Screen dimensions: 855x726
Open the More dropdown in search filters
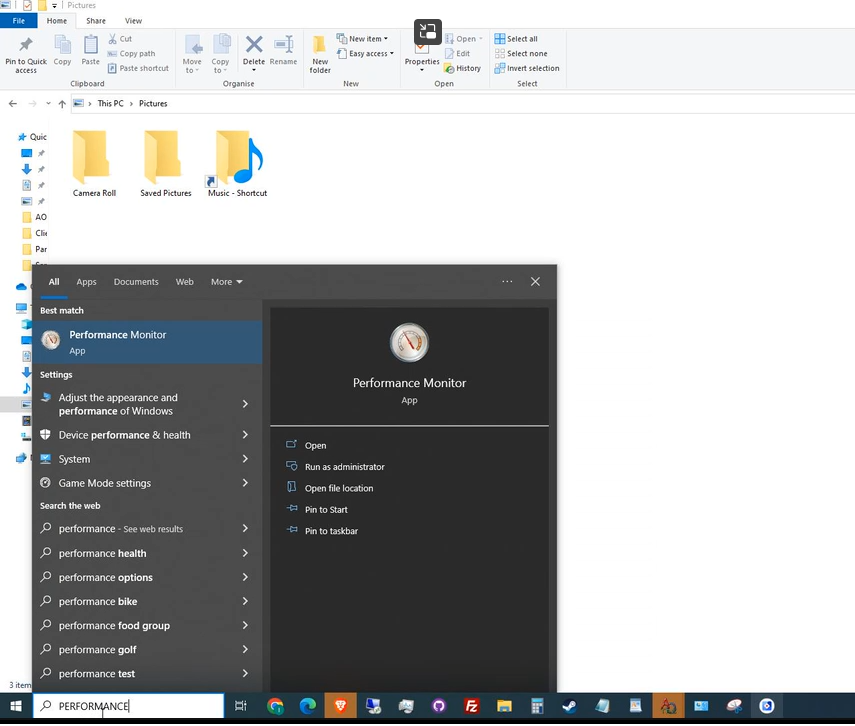click(226, 282)
